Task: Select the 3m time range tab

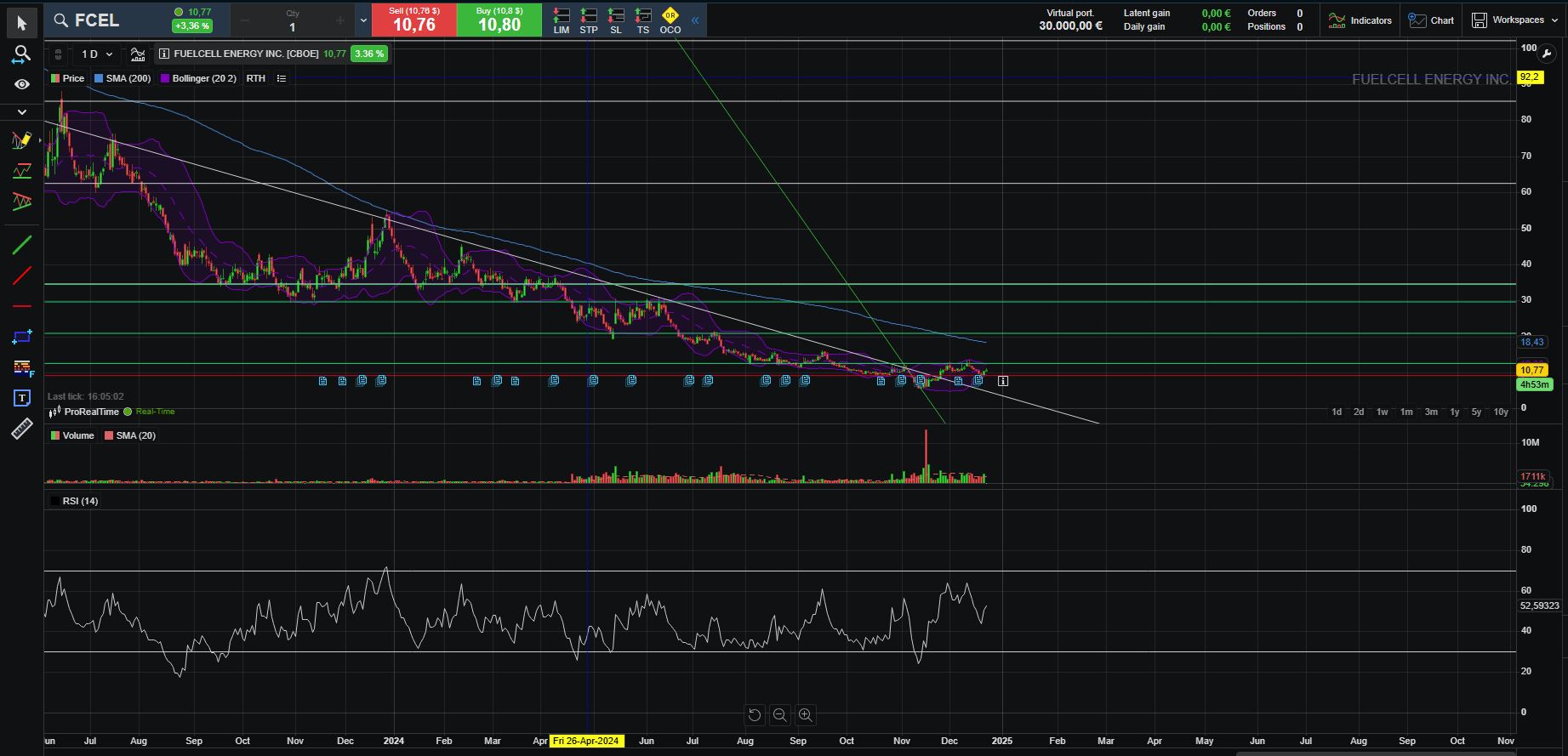Action: tap(1431, 412)
